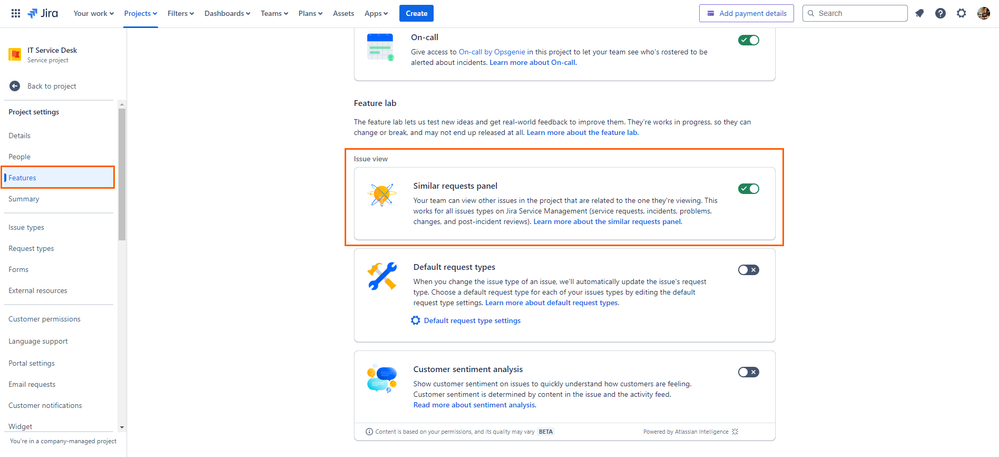The height and width of the screenshot is (457, 999).
Task: Turn off the Similar requests panel toggle
Action: (749, 189)
